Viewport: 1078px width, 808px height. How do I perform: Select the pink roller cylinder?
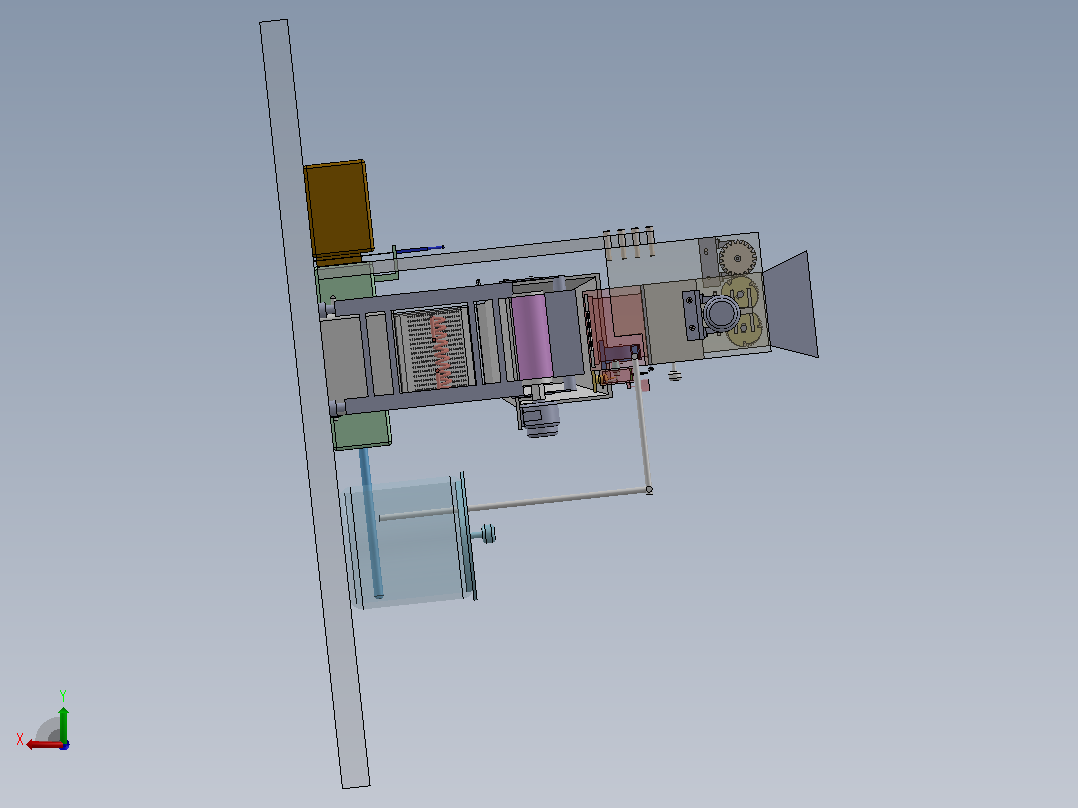tap(531, 336)
